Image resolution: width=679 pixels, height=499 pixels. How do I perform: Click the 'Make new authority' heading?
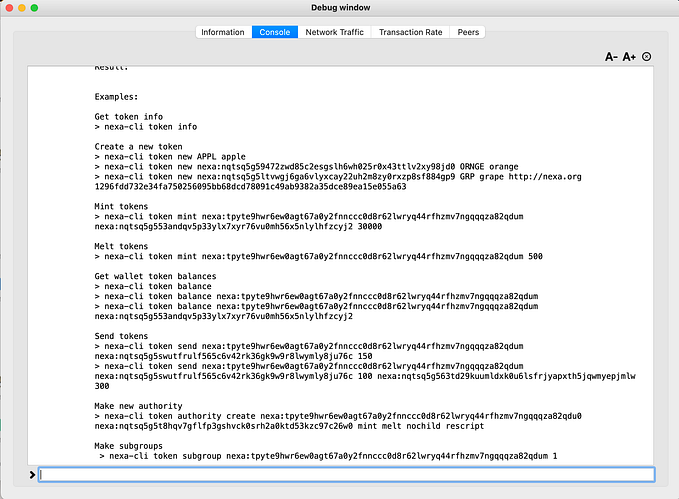point(139,405)
